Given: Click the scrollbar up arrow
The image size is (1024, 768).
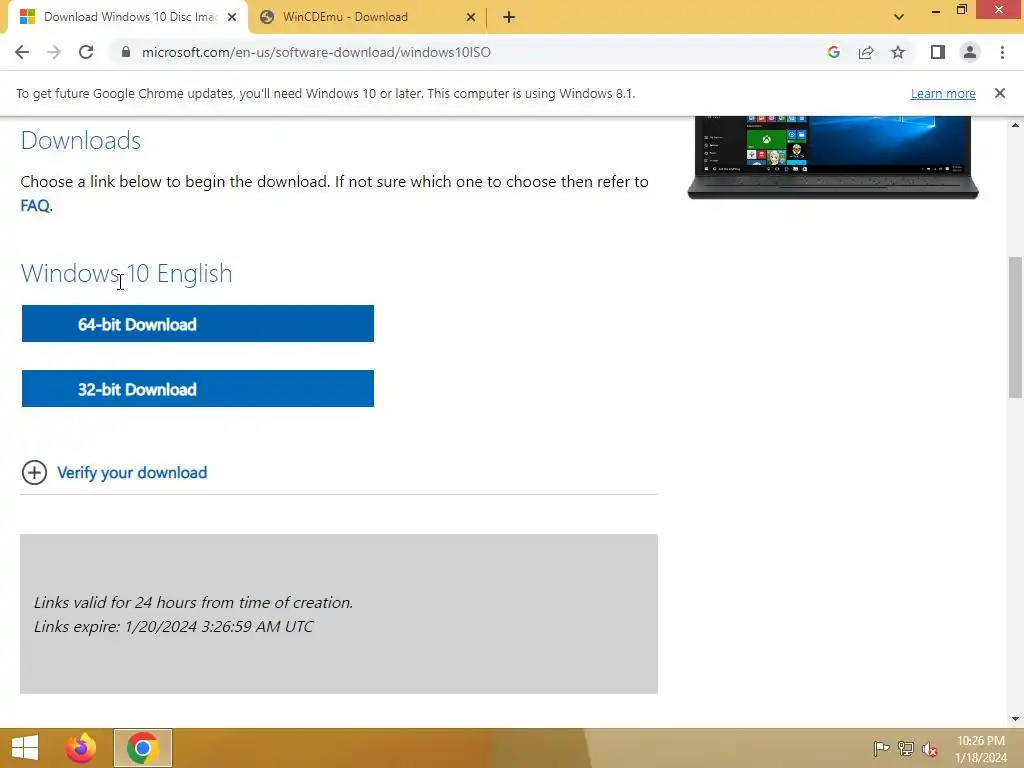Looking at the screenshot, I should point(1015,124).
